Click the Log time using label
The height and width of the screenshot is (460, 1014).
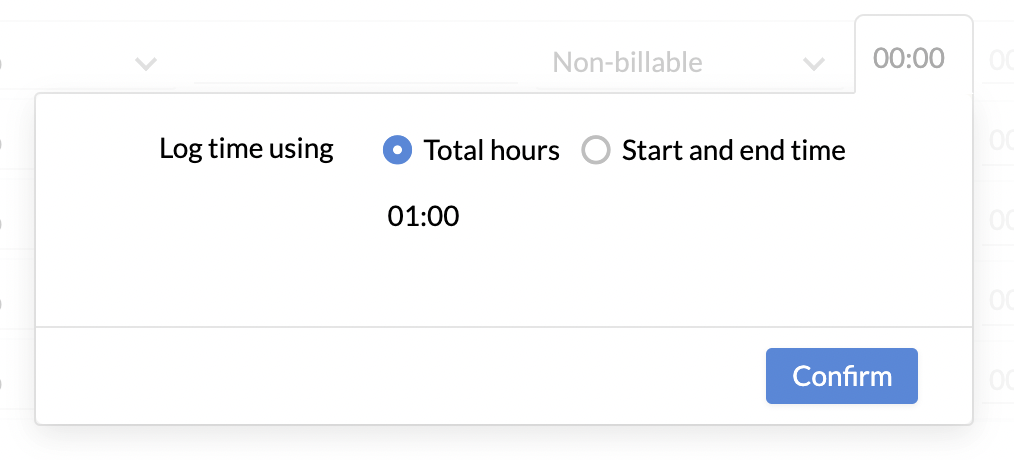(x=246, y=149)
